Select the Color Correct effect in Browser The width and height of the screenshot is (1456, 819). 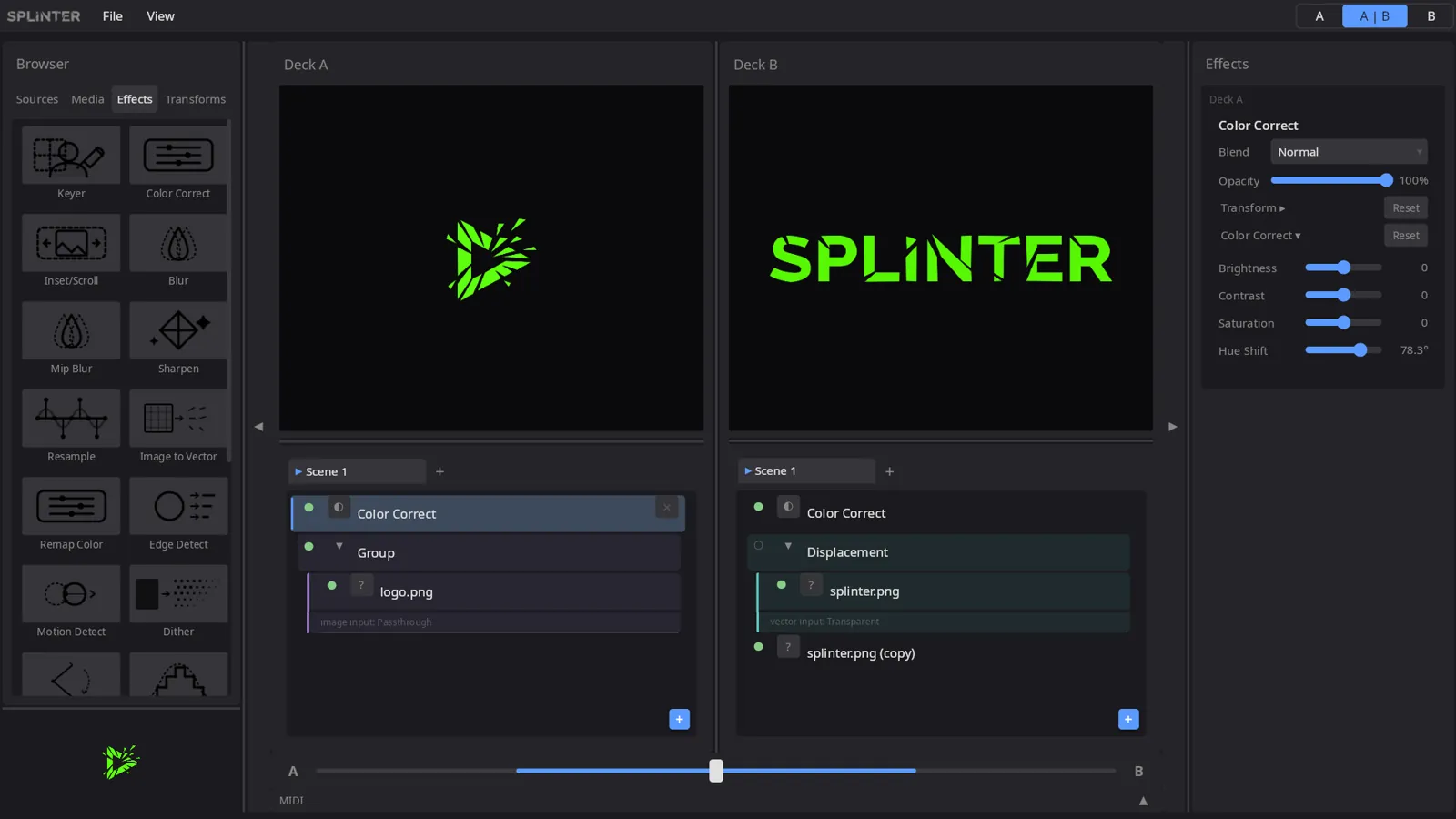tap(178, 156)
